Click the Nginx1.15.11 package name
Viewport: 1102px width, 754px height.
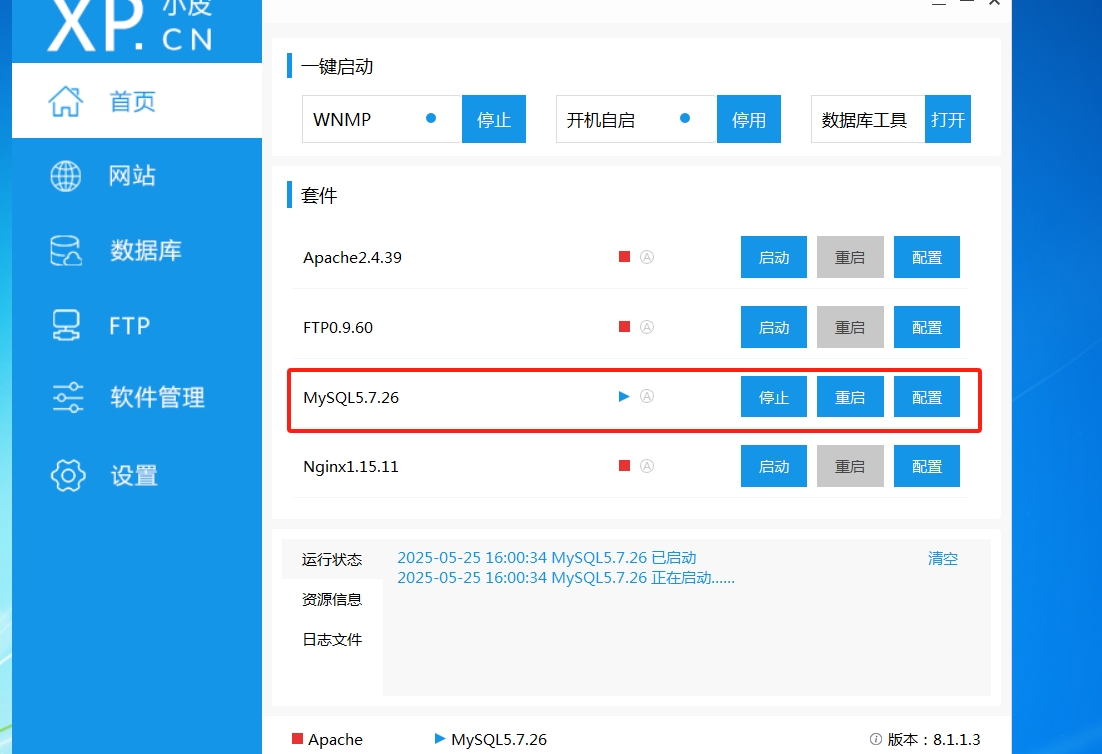click(x=351, y=467)
